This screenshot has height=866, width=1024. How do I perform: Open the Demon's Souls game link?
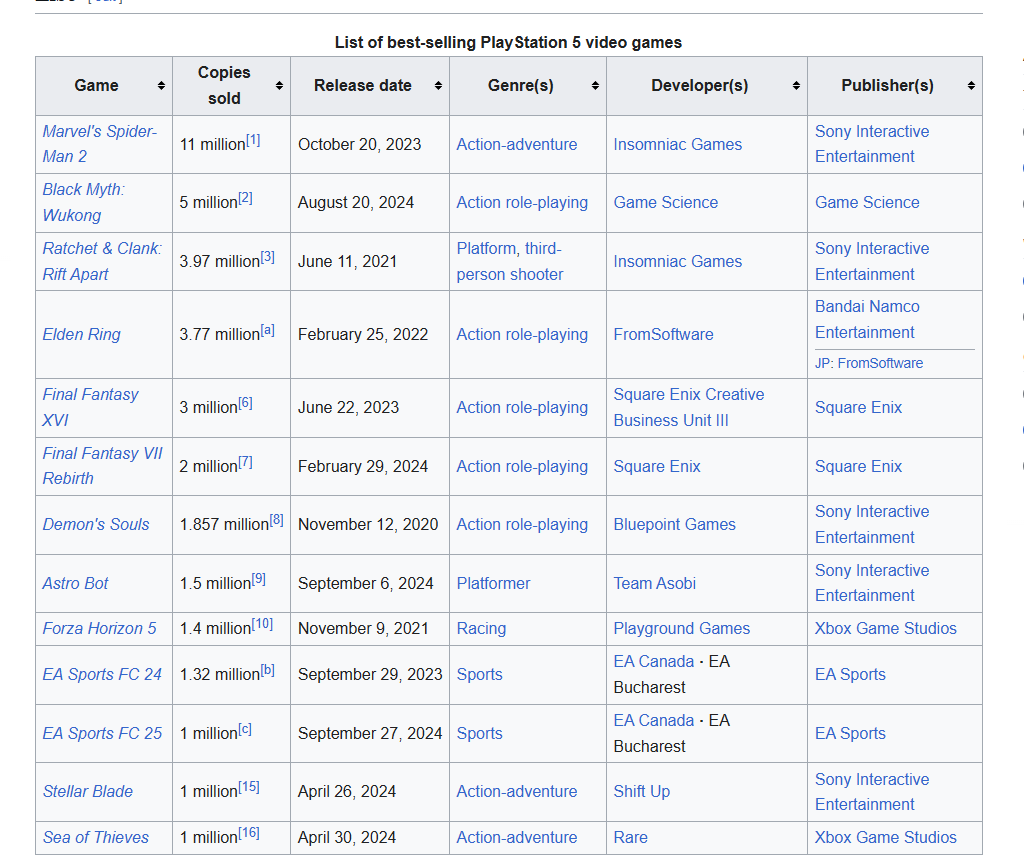96,524
